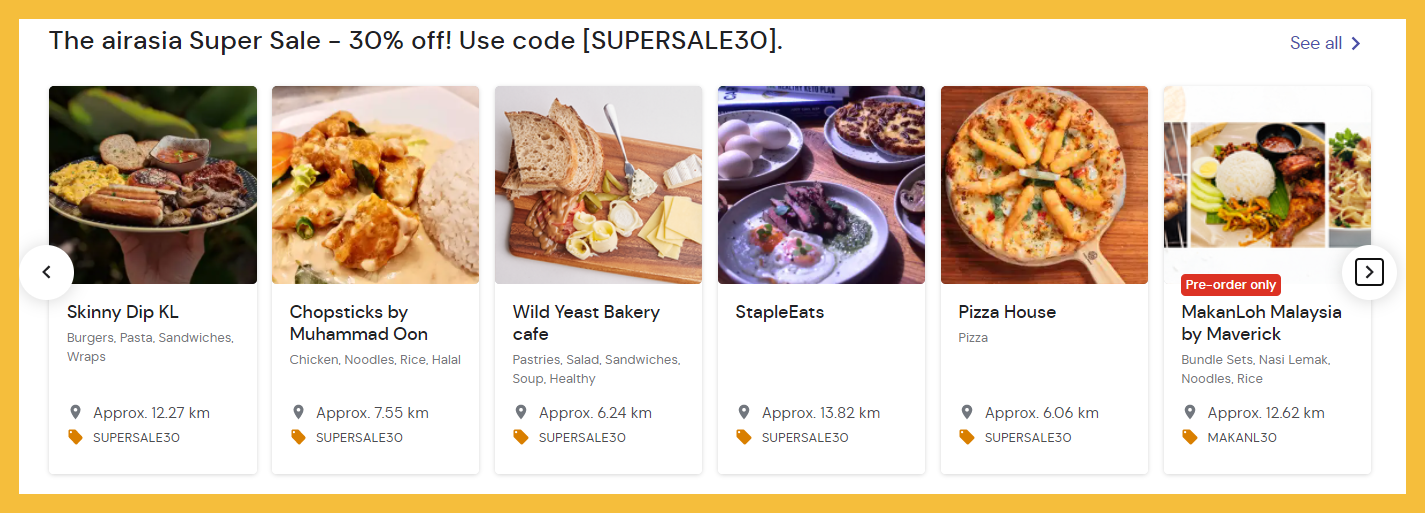Click Wild Yeast Bakery cafe bread board image
This screenshot has height=513, width=1425.
point(598,185)
